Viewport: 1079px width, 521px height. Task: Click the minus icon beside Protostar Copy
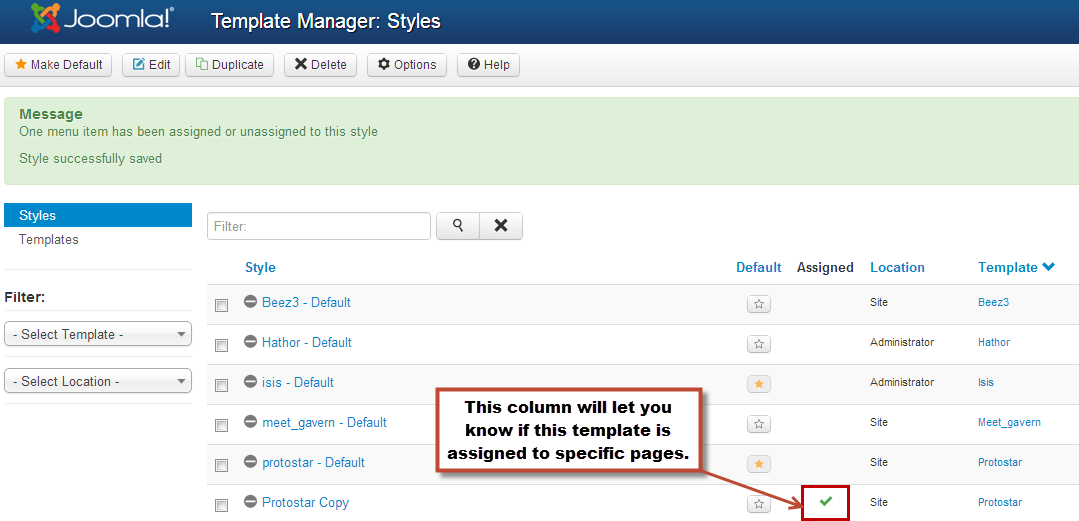click(x=251, y=501)
